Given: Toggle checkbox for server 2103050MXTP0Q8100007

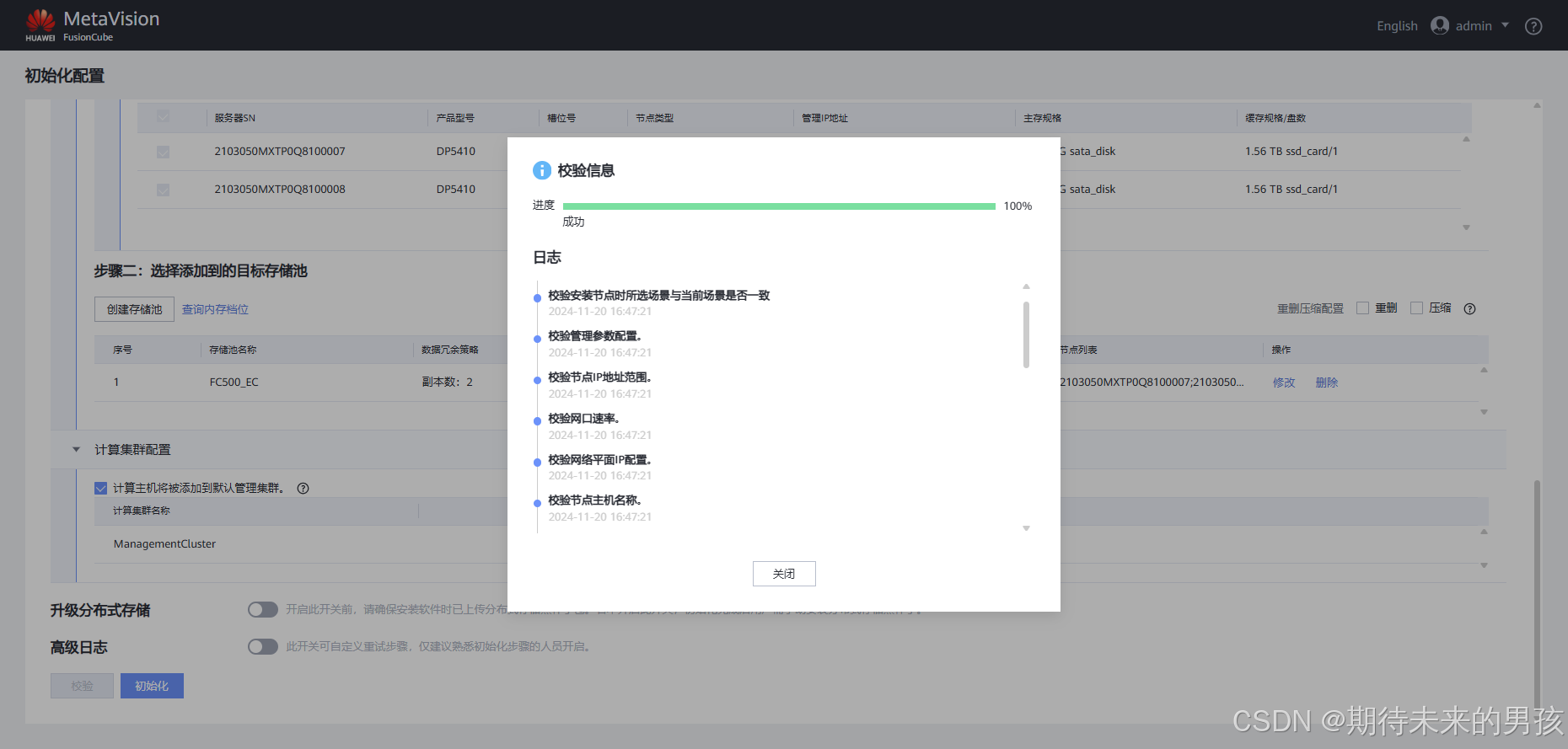Looking at the screenshot, I should click(163, 152).
